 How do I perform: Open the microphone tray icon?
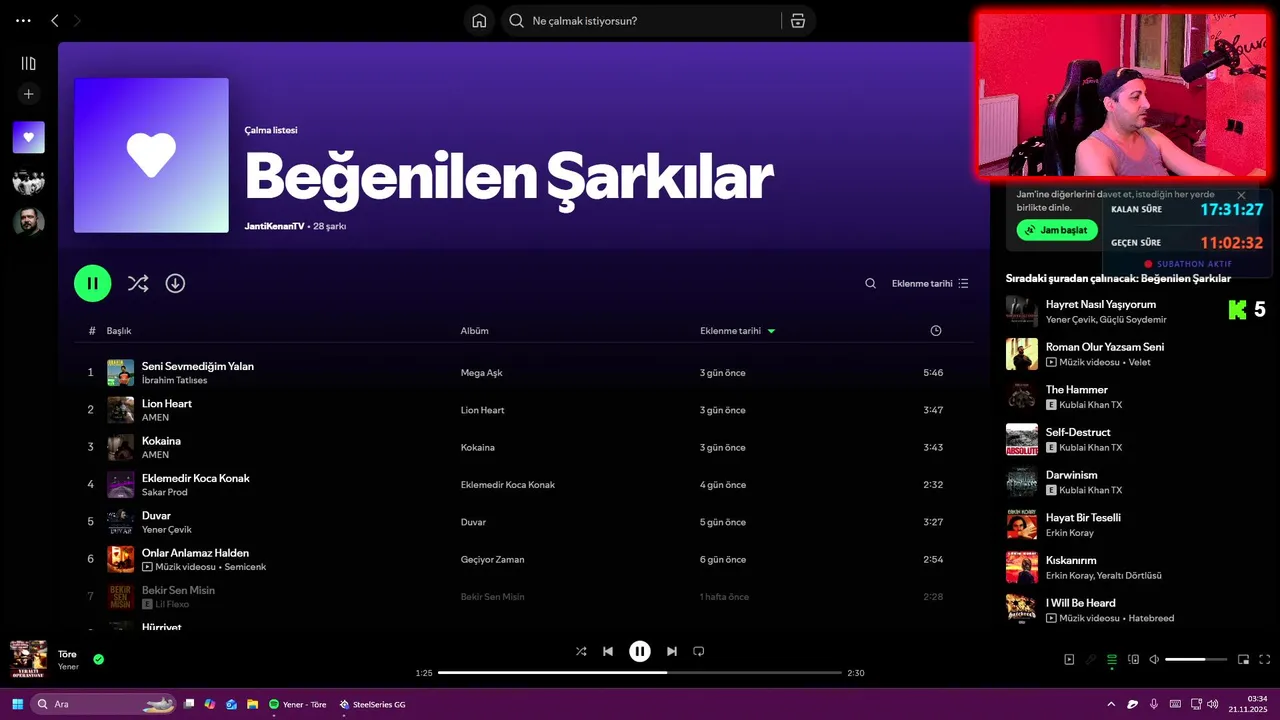pos(1153,704)
